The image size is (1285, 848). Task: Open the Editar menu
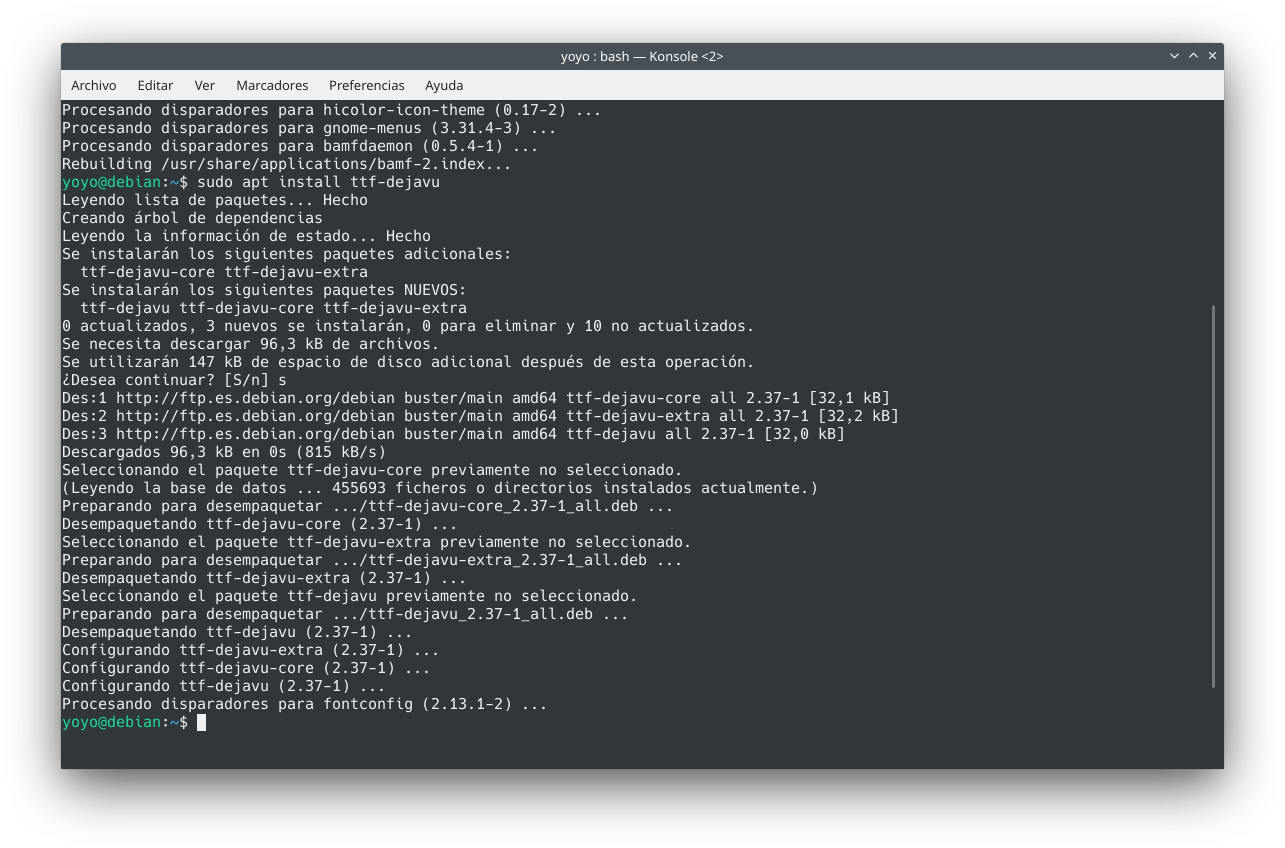tap(155, 85)
